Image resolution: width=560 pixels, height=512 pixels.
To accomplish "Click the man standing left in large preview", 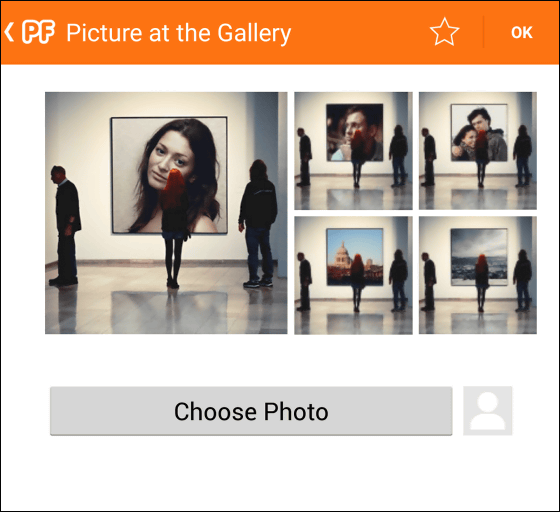I will click(x=65, y=226).
